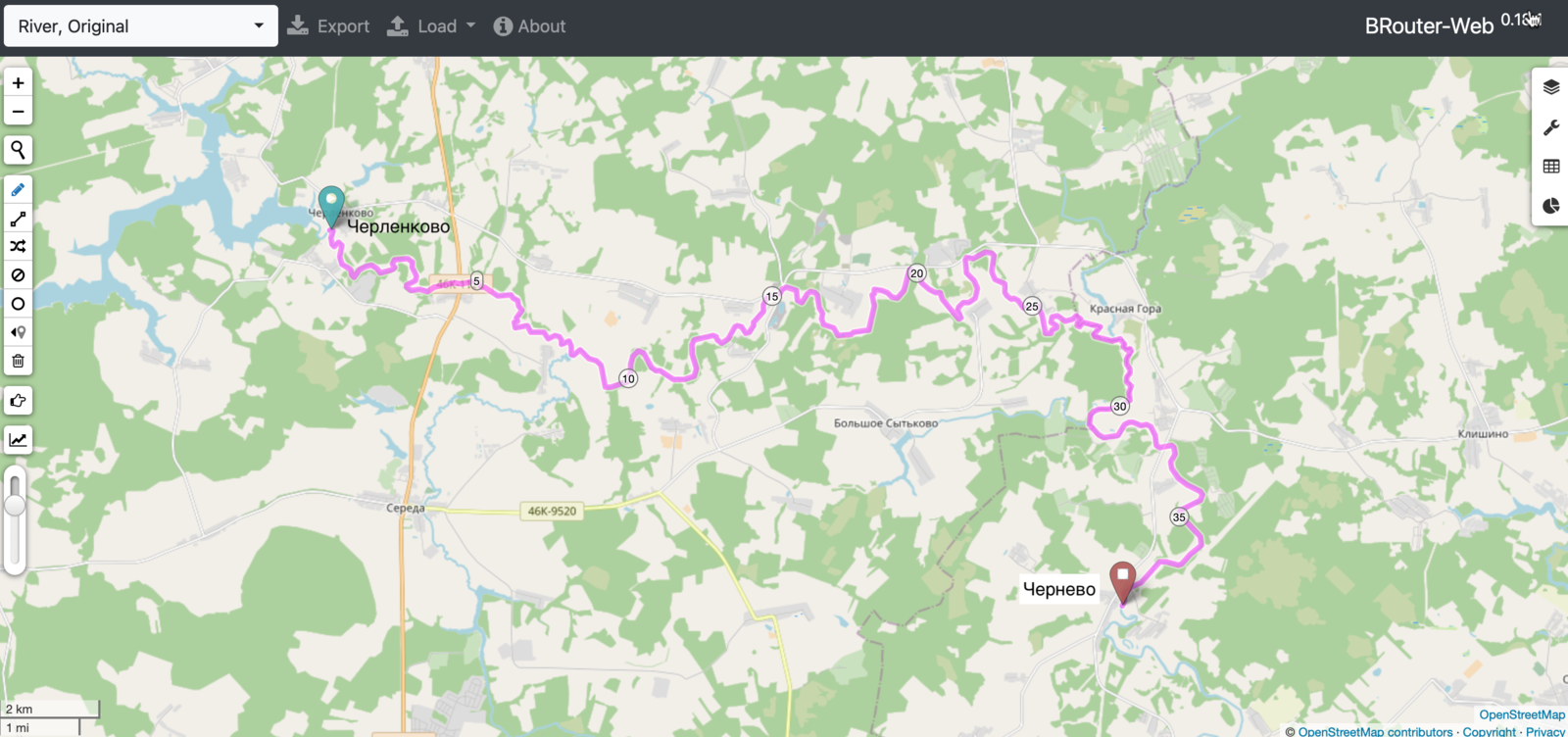The height and width of the screenshot is (737, 1568).
Task: Select the no-go area draw tool
Action: point(18,275)
